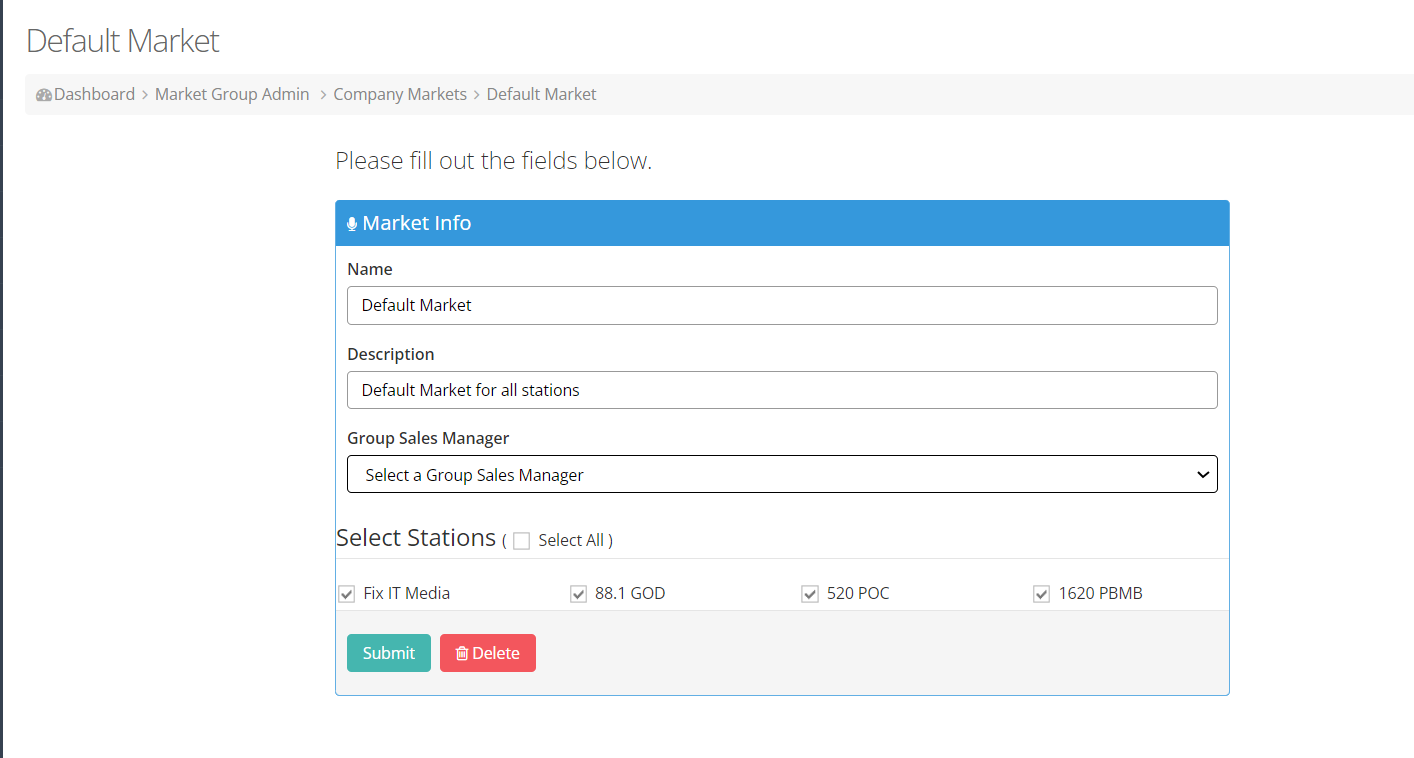Open the Group Sales Manager dropdown

point(782,475)
